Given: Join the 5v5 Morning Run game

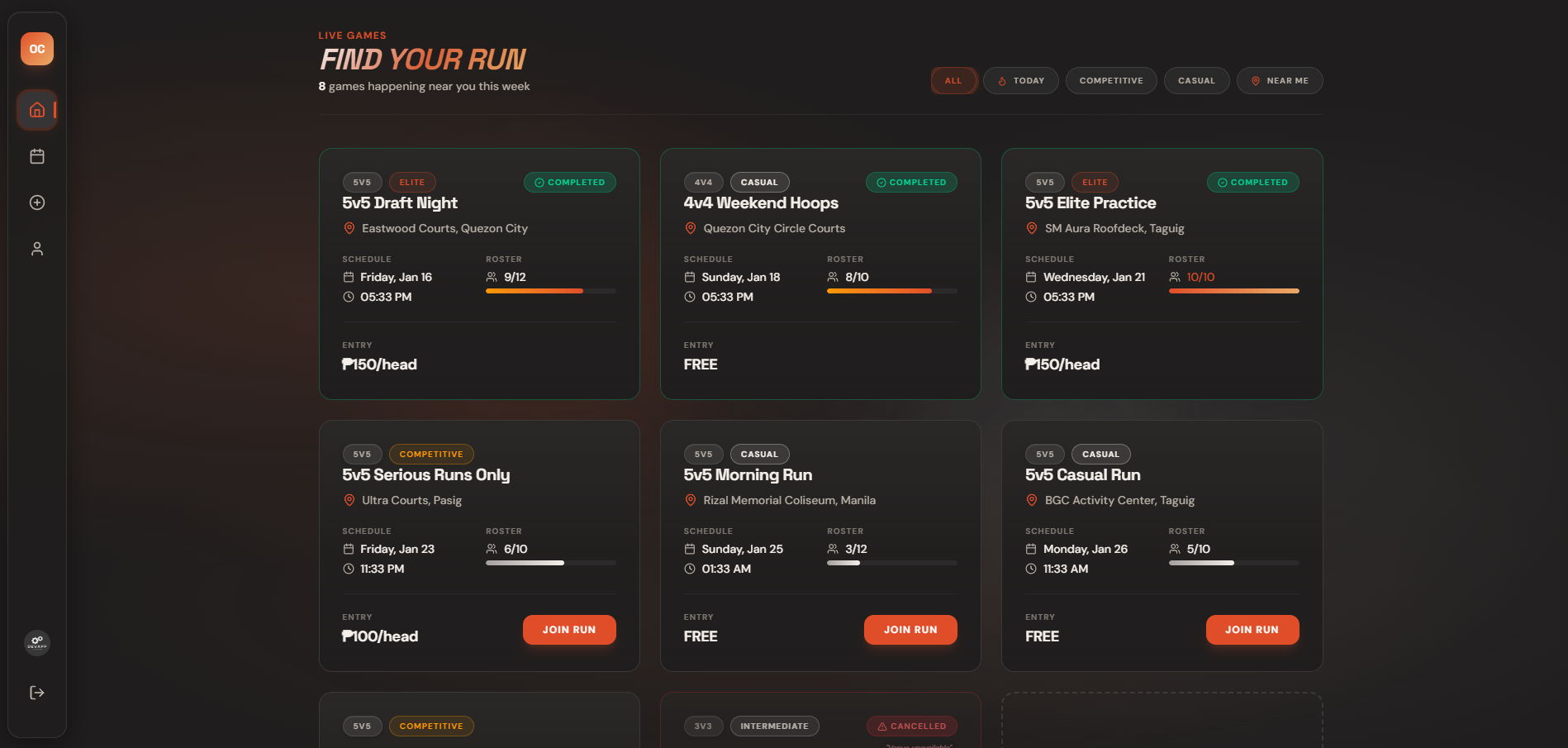Looking at the screenshot, I should click(x=910, y=630).
